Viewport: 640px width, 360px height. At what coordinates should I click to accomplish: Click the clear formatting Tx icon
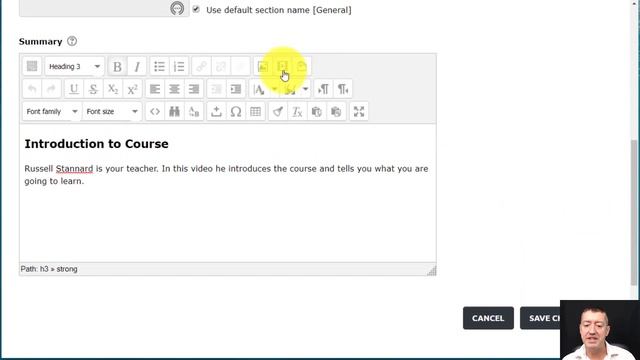click(x=298, y=111)
